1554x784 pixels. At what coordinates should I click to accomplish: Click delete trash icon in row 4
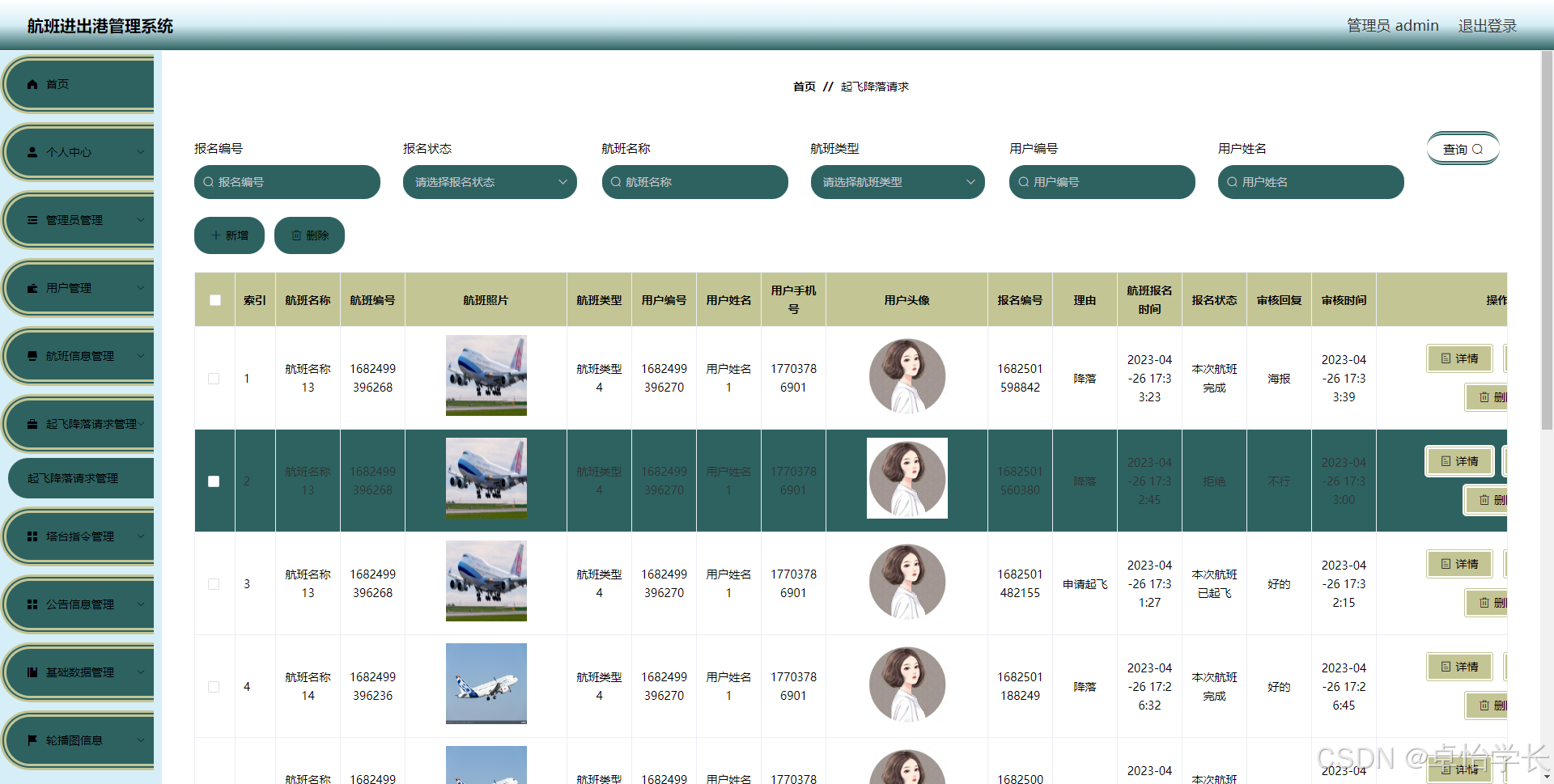pyautogui.click(x=1484, y=706)
